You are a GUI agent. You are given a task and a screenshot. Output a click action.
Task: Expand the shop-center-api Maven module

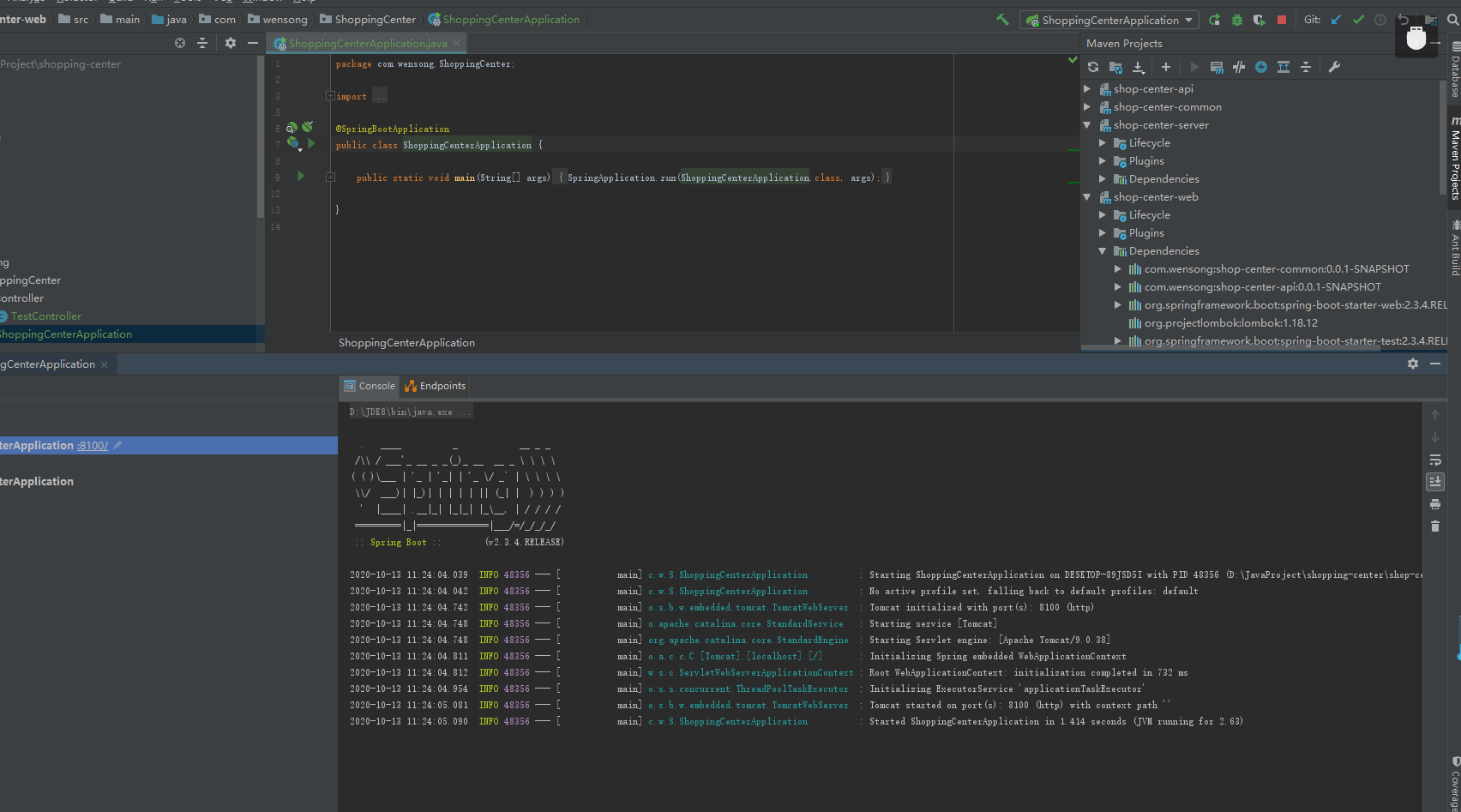1087,89
